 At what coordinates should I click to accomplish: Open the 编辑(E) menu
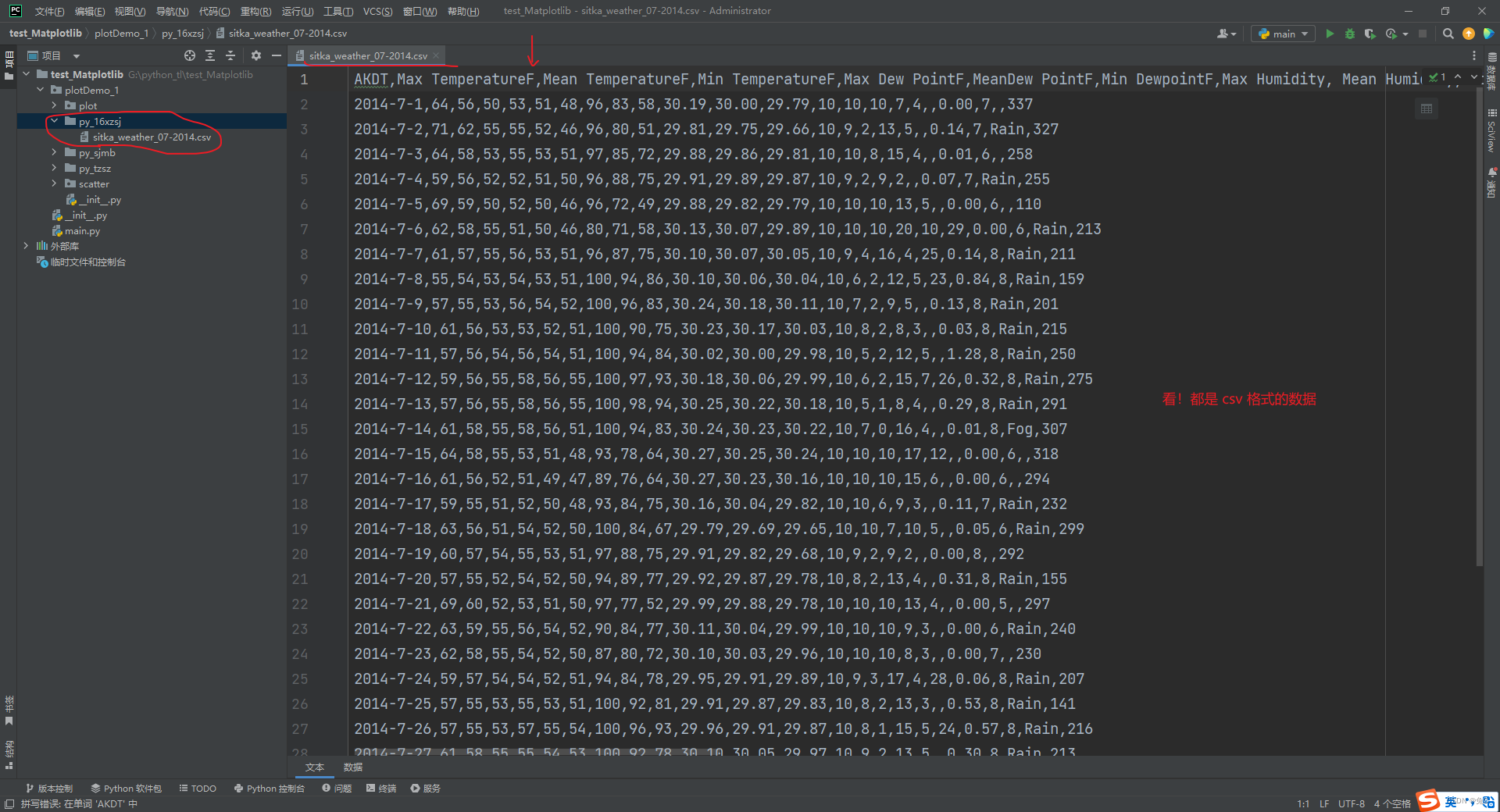(90, 11)
